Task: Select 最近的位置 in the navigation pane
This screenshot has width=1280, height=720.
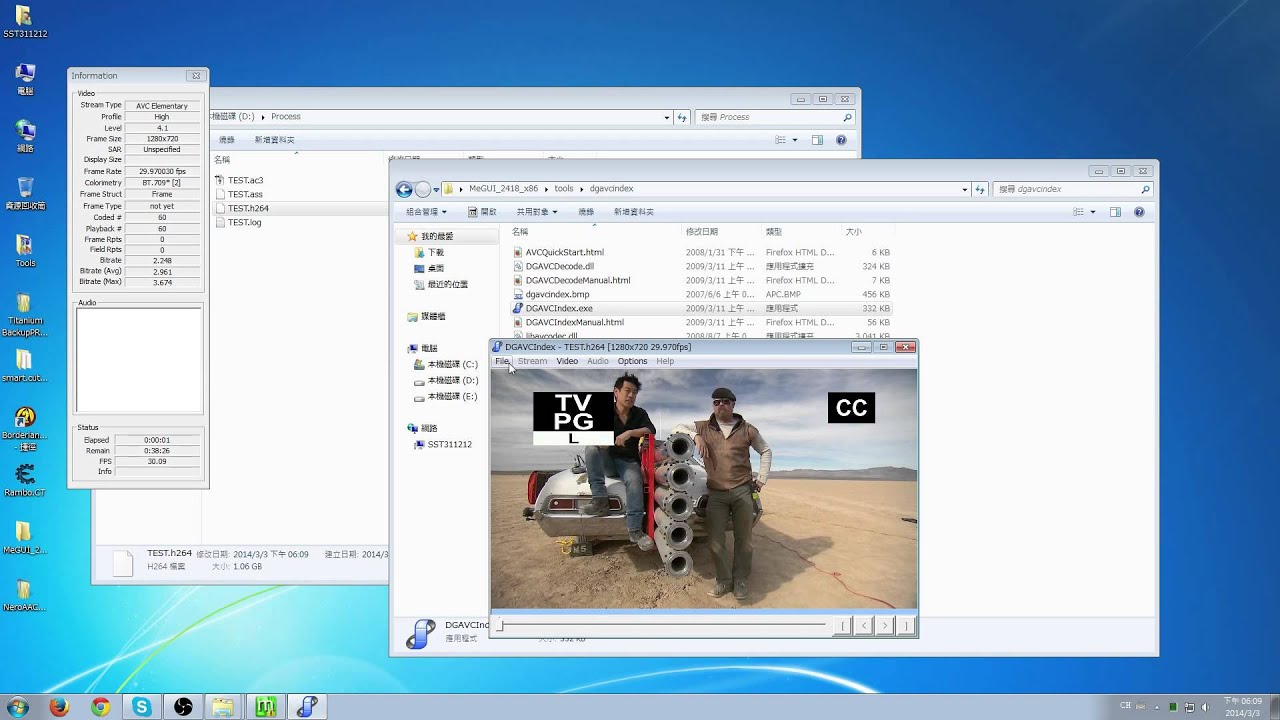Action: (447, 284)
